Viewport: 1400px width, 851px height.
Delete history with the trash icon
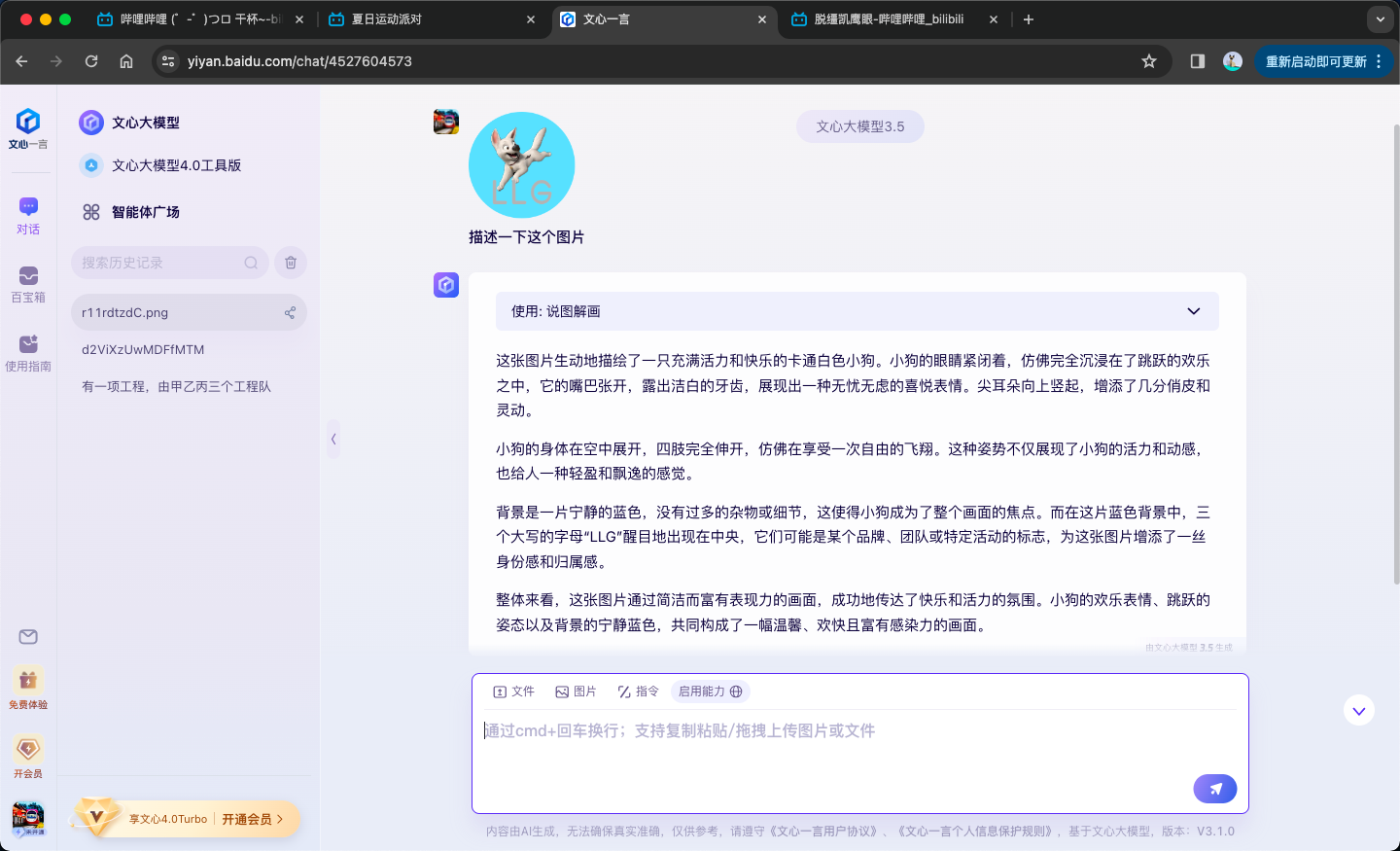pos(291,263)
